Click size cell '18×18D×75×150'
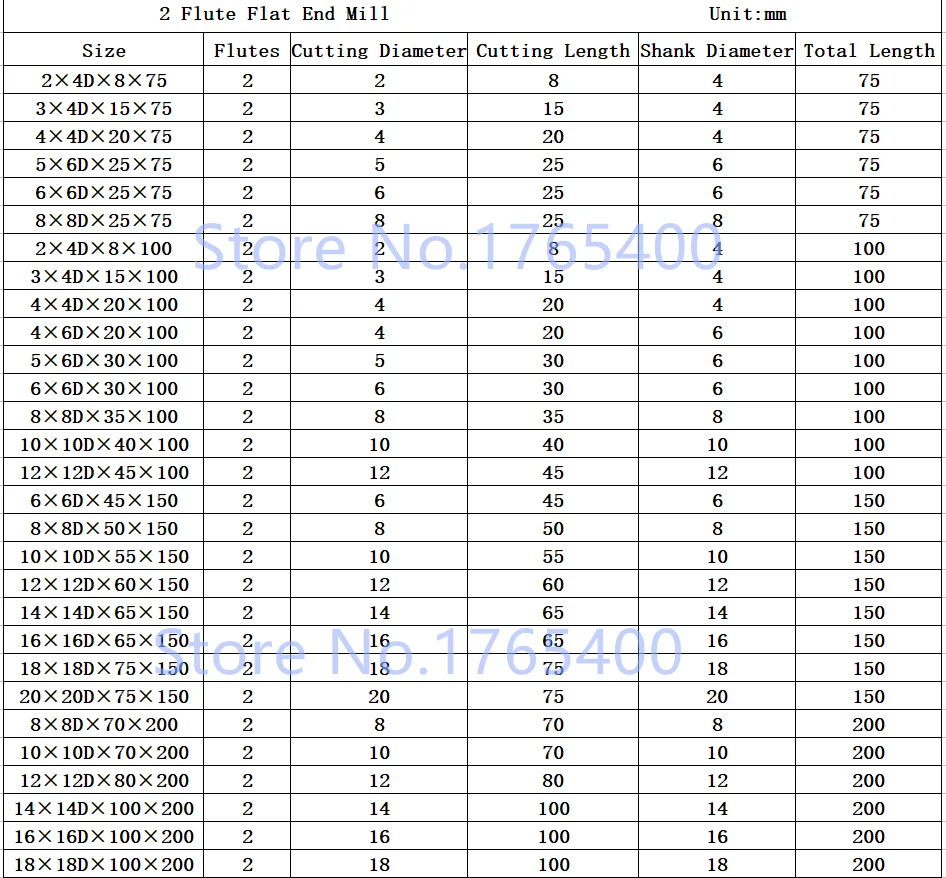The image size is (946, 878). 104,669
